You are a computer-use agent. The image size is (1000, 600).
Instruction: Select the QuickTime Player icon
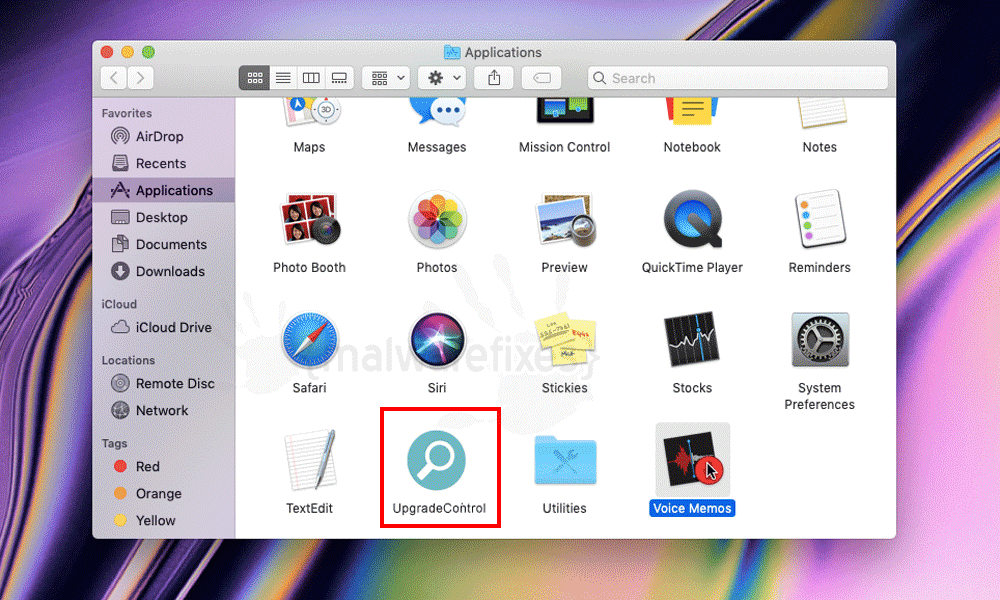[693, 219]
